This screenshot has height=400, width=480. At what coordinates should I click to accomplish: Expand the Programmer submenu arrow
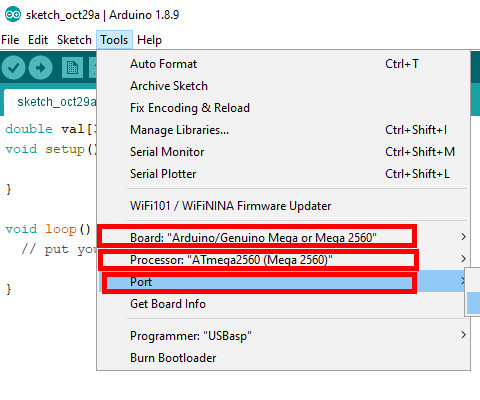tap(463, 335)
